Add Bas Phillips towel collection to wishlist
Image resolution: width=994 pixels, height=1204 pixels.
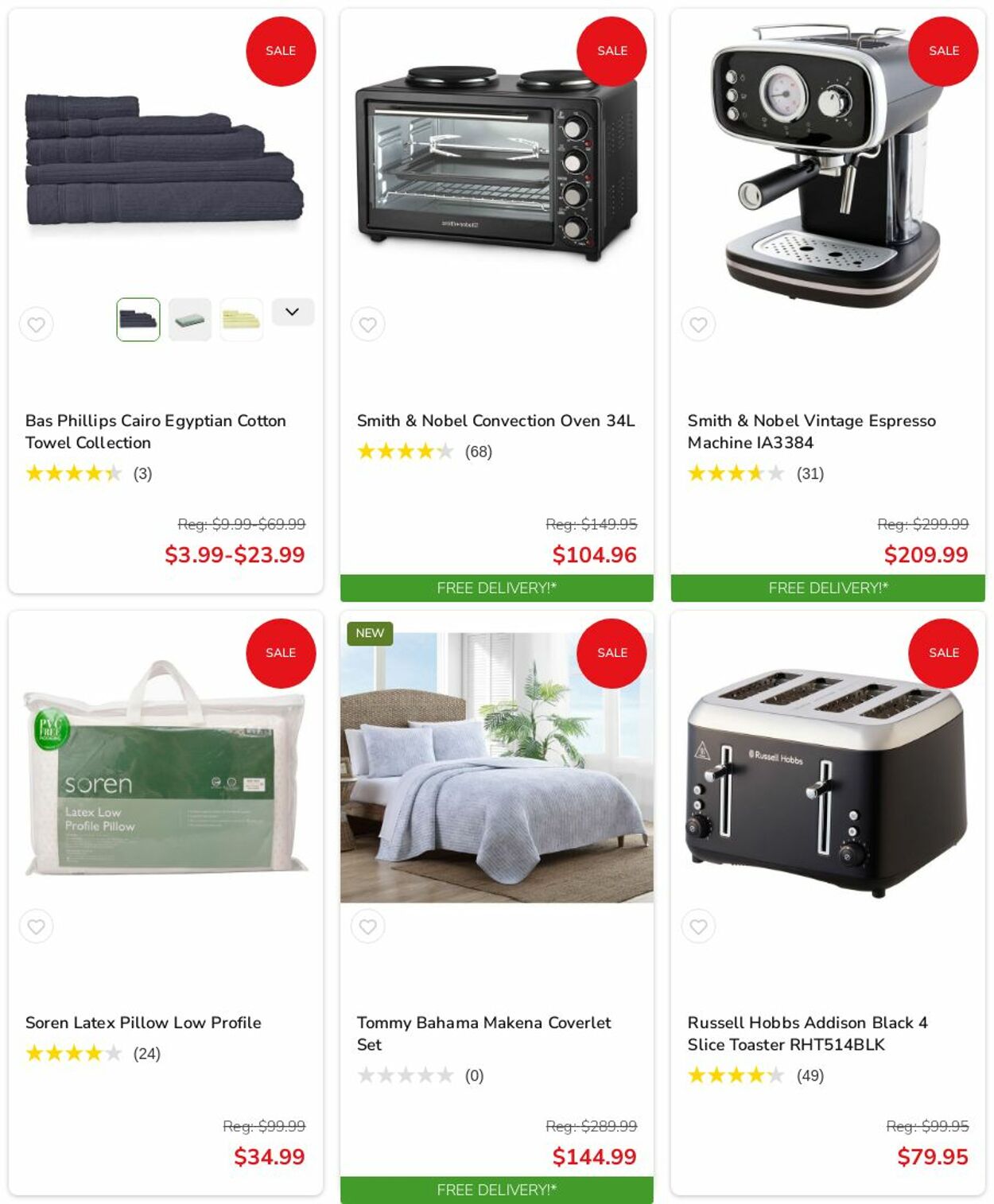pyautogui.click(x=37, y=324)
